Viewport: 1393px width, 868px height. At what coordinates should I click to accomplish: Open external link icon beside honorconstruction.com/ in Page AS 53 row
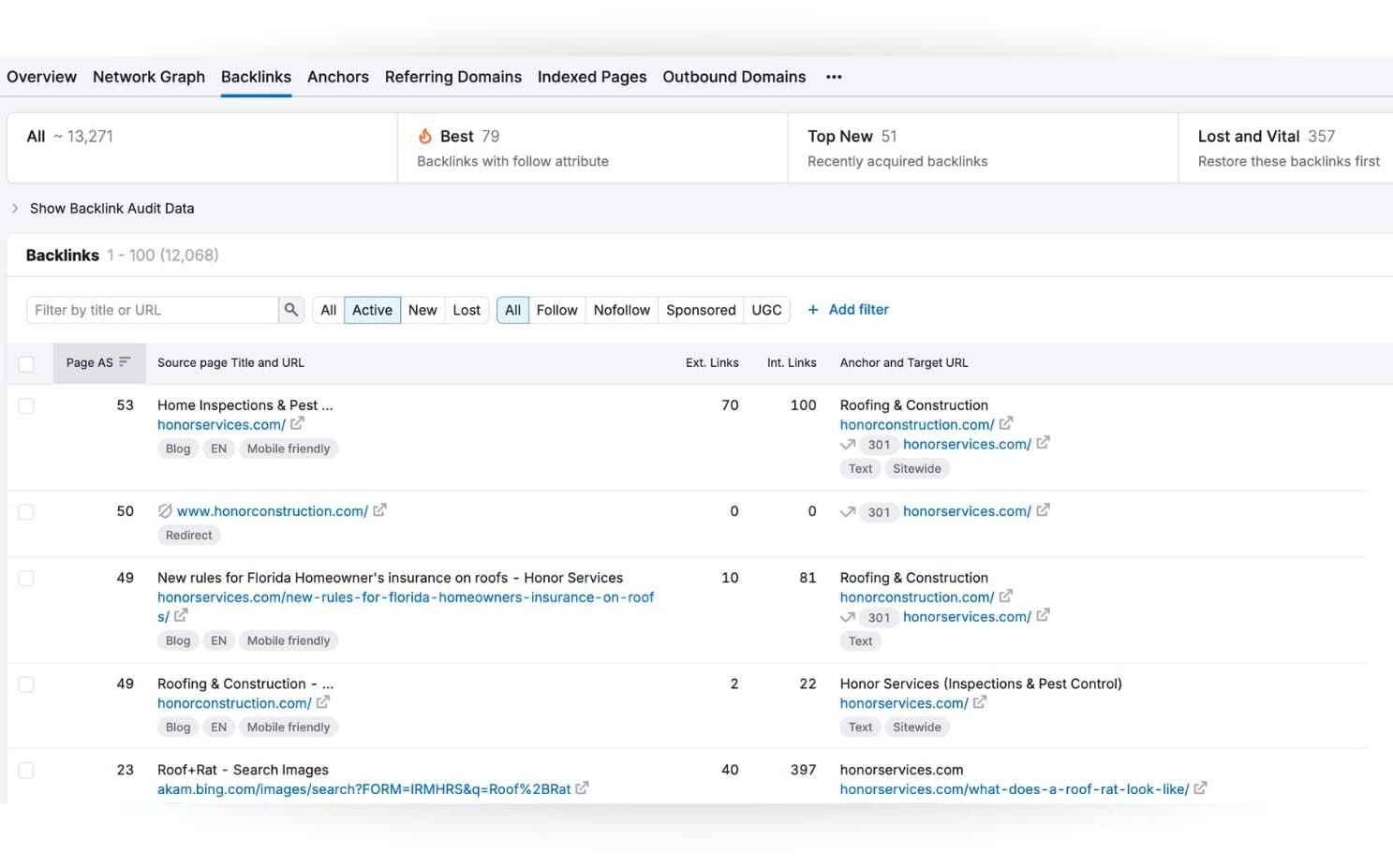1005,424
